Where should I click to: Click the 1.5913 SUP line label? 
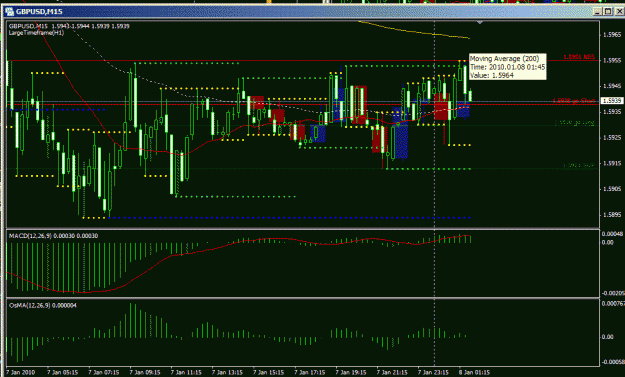(579, 165)
